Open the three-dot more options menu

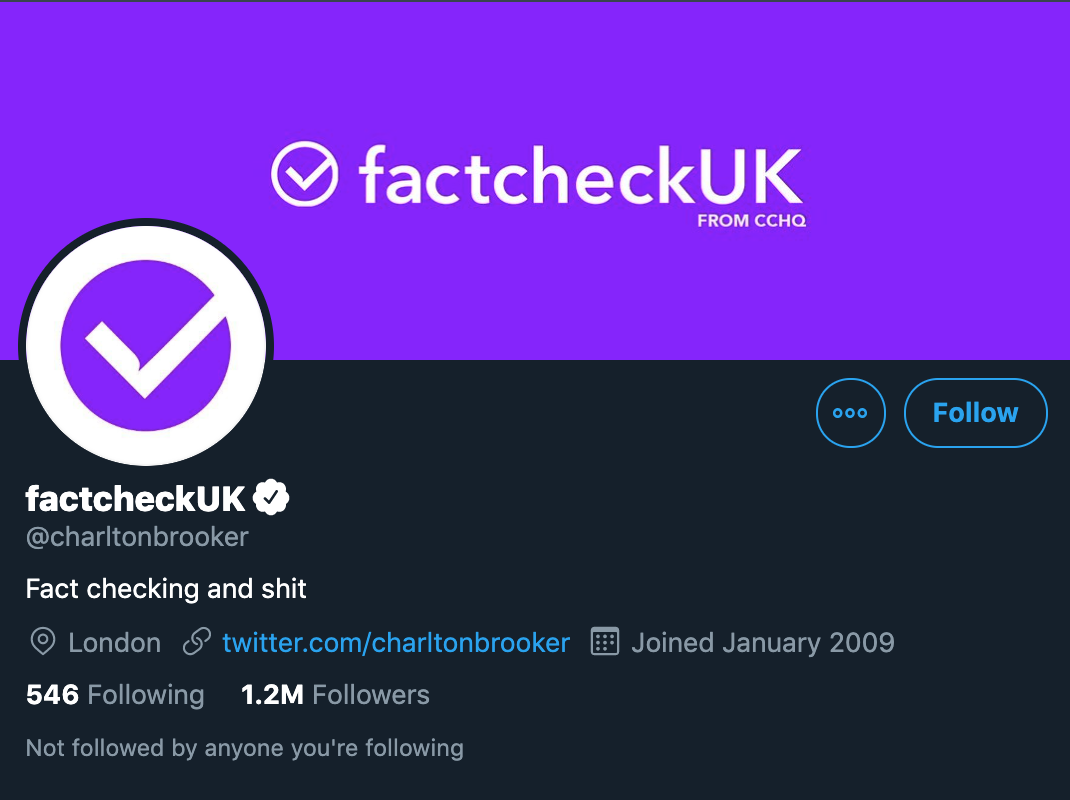click(x=850, y=412)
